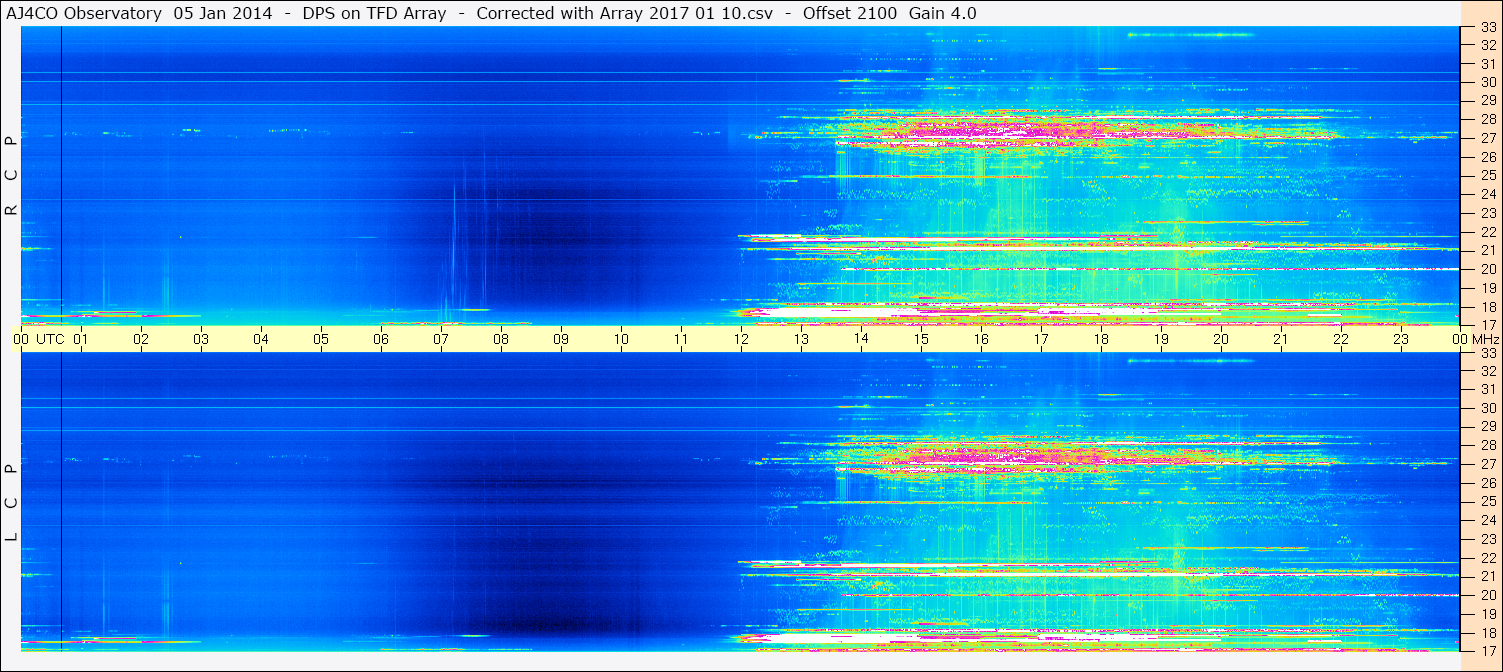The height and width of the screenshot is (672, 1503).
Task: Select the 03 hour tick on time axis
Action: click(201, 339)
